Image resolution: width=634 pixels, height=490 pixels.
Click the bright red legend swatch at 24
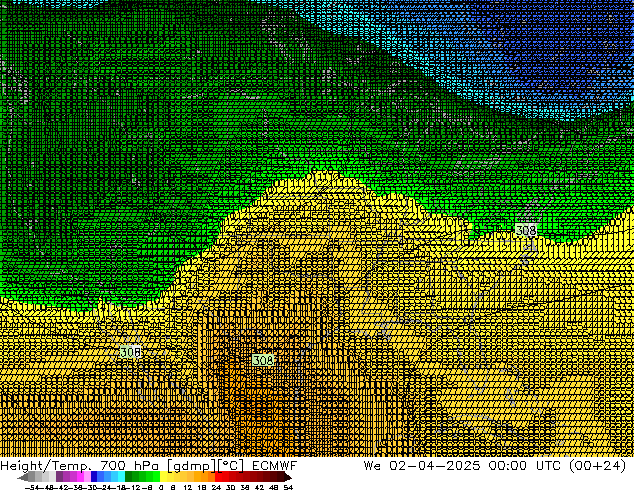[x=219, y=477]
